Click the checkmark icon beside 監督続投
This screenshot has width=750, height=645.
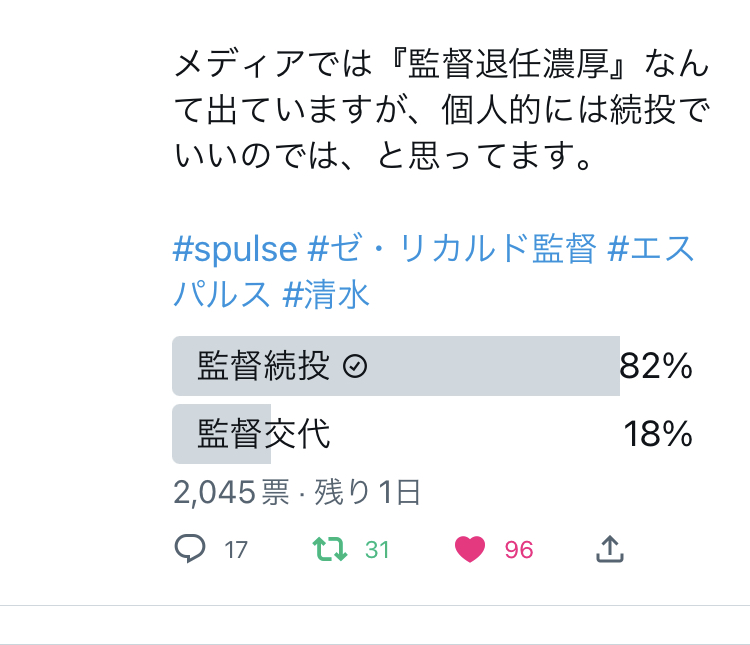355,367
